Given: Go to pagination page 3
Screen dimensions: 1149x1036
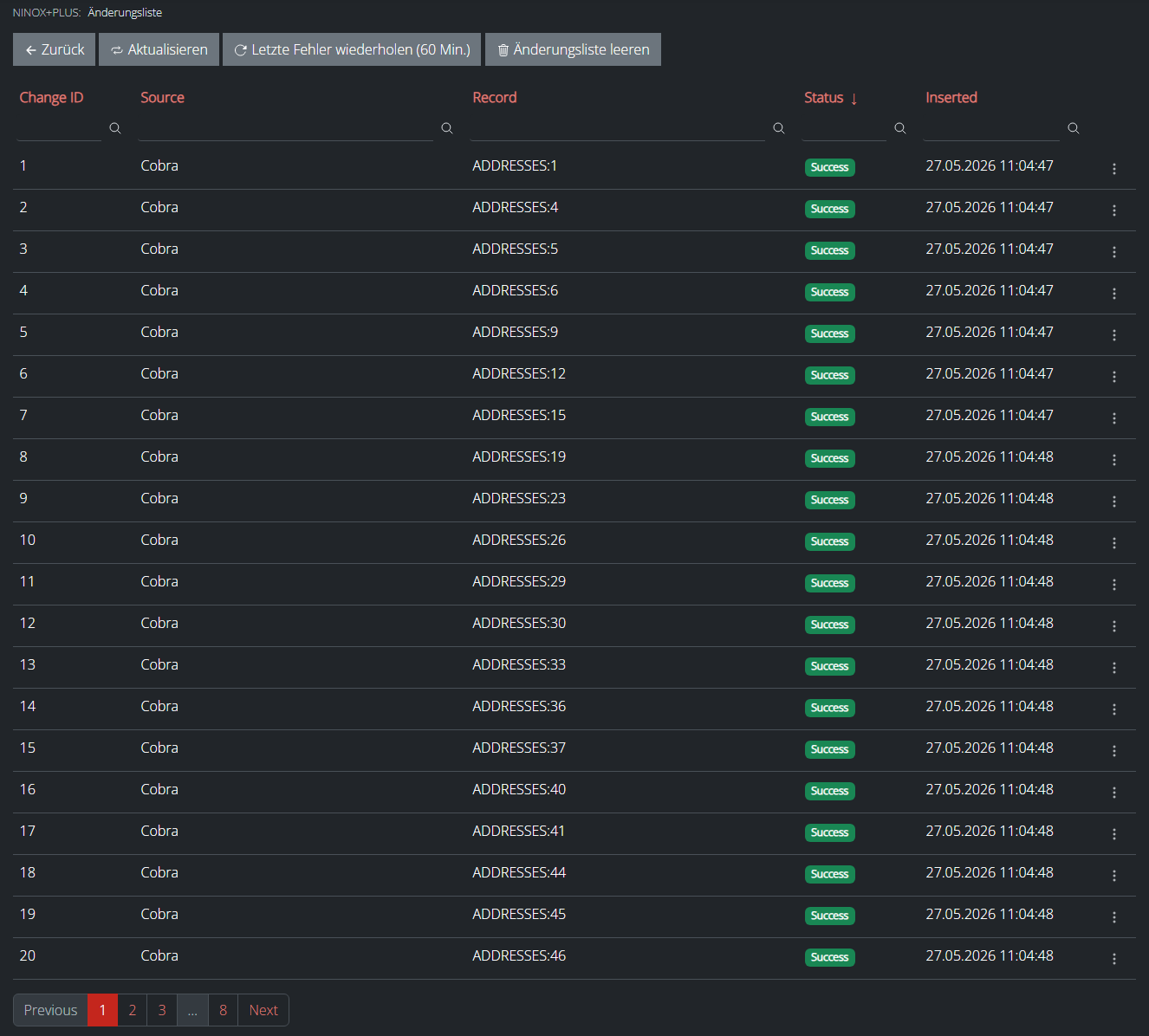Looking at the screenshot, I should point(162,1010).
